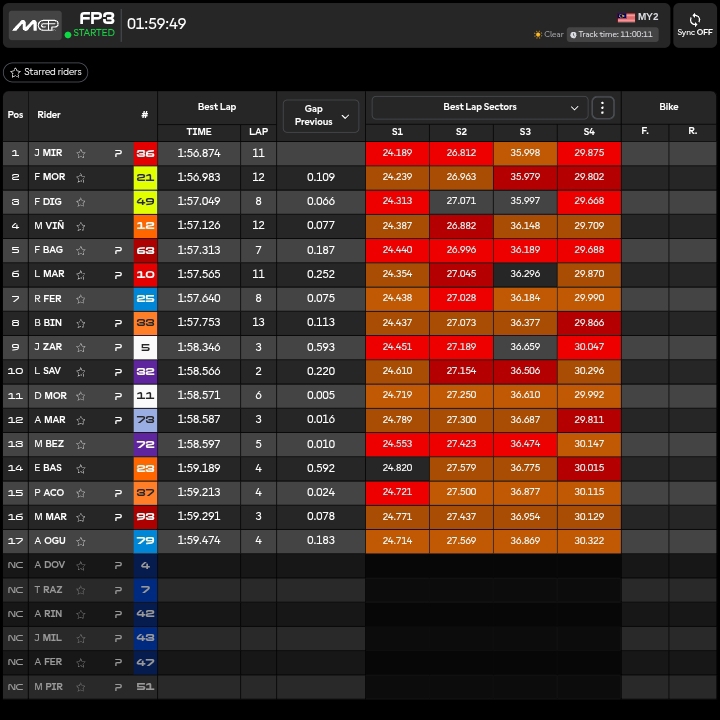Enable the Starred riders filter

(x=45, y=73)
